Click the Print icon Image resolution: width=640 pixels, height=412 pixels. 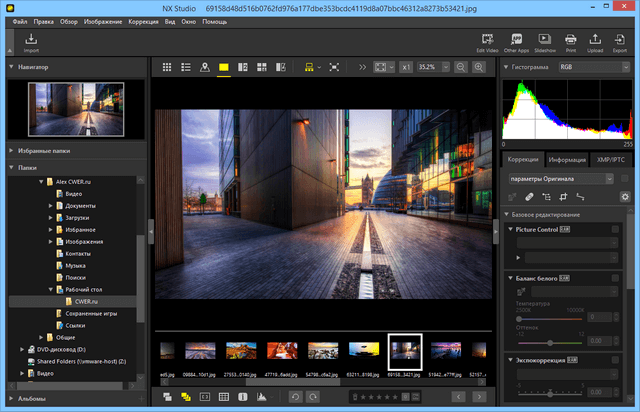571,41
